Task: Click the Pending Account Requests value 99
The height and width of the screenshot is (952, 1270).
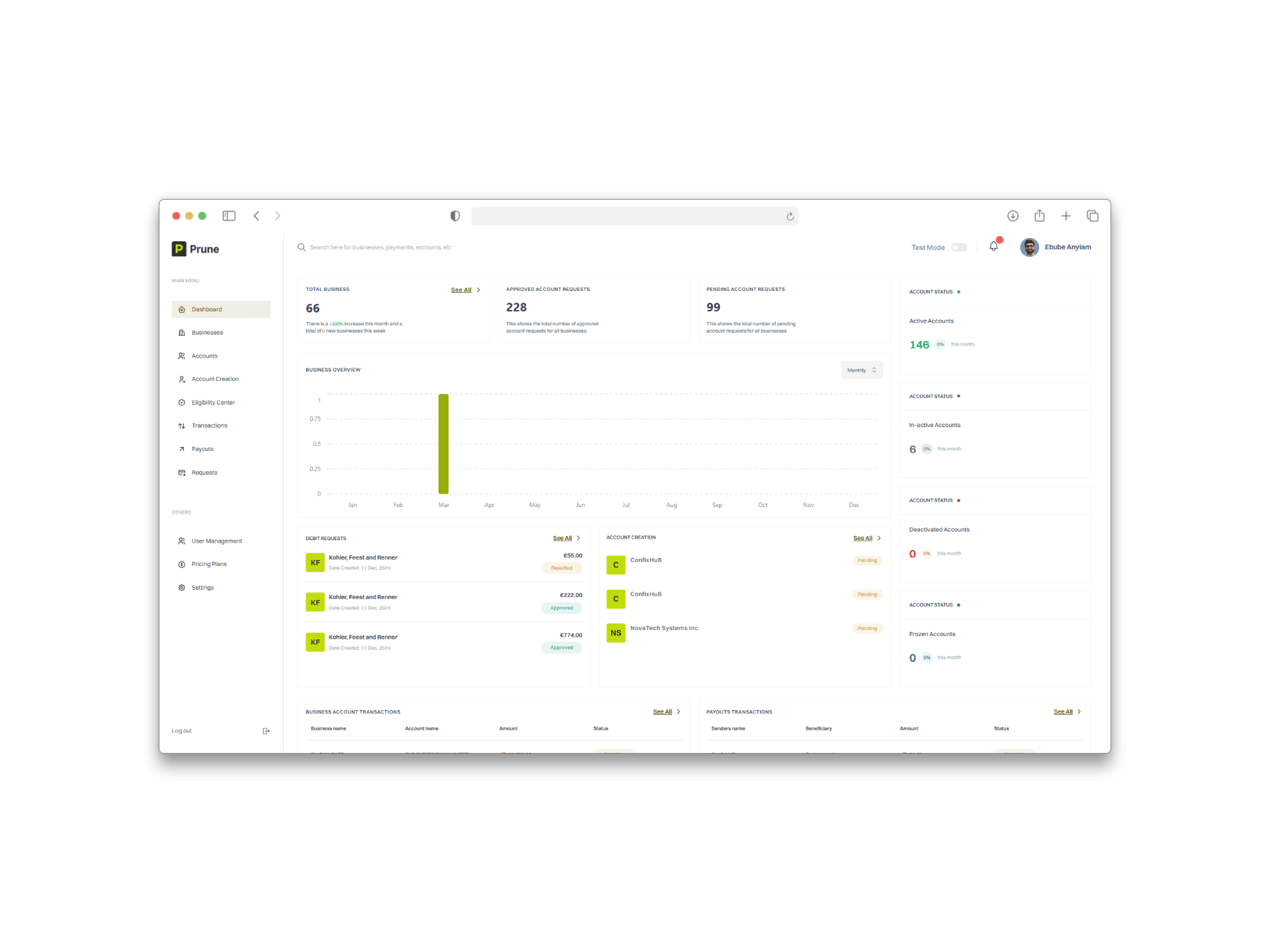Action: (713, 307)
